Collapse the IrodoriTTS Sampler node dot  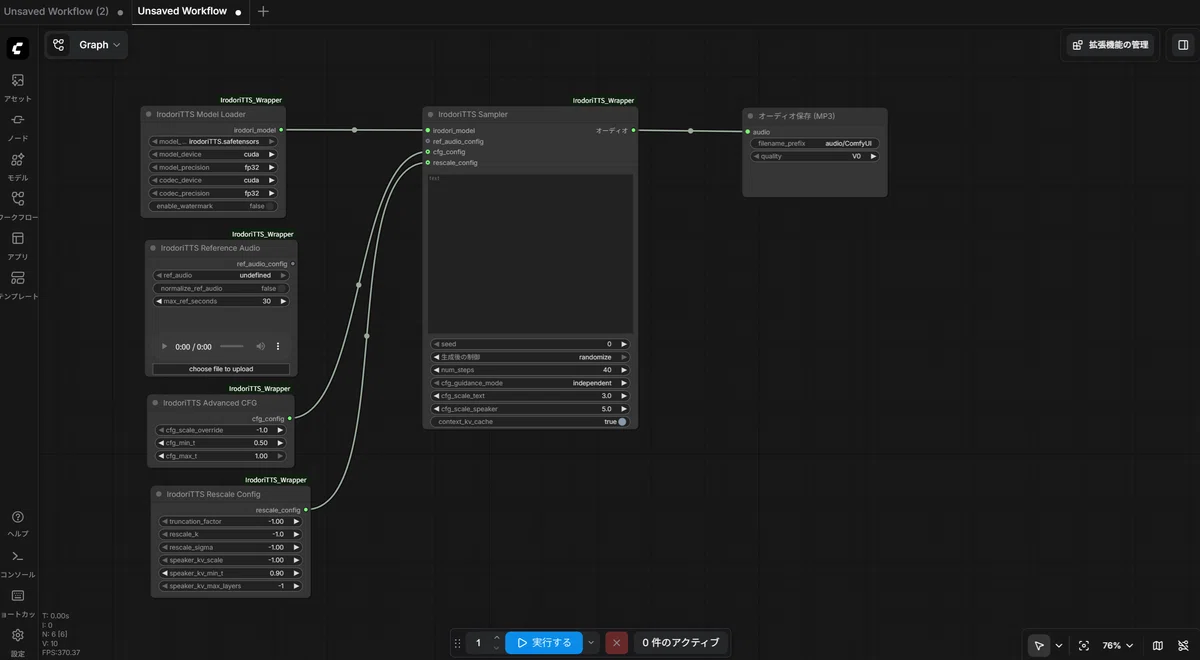click(431, 114)
